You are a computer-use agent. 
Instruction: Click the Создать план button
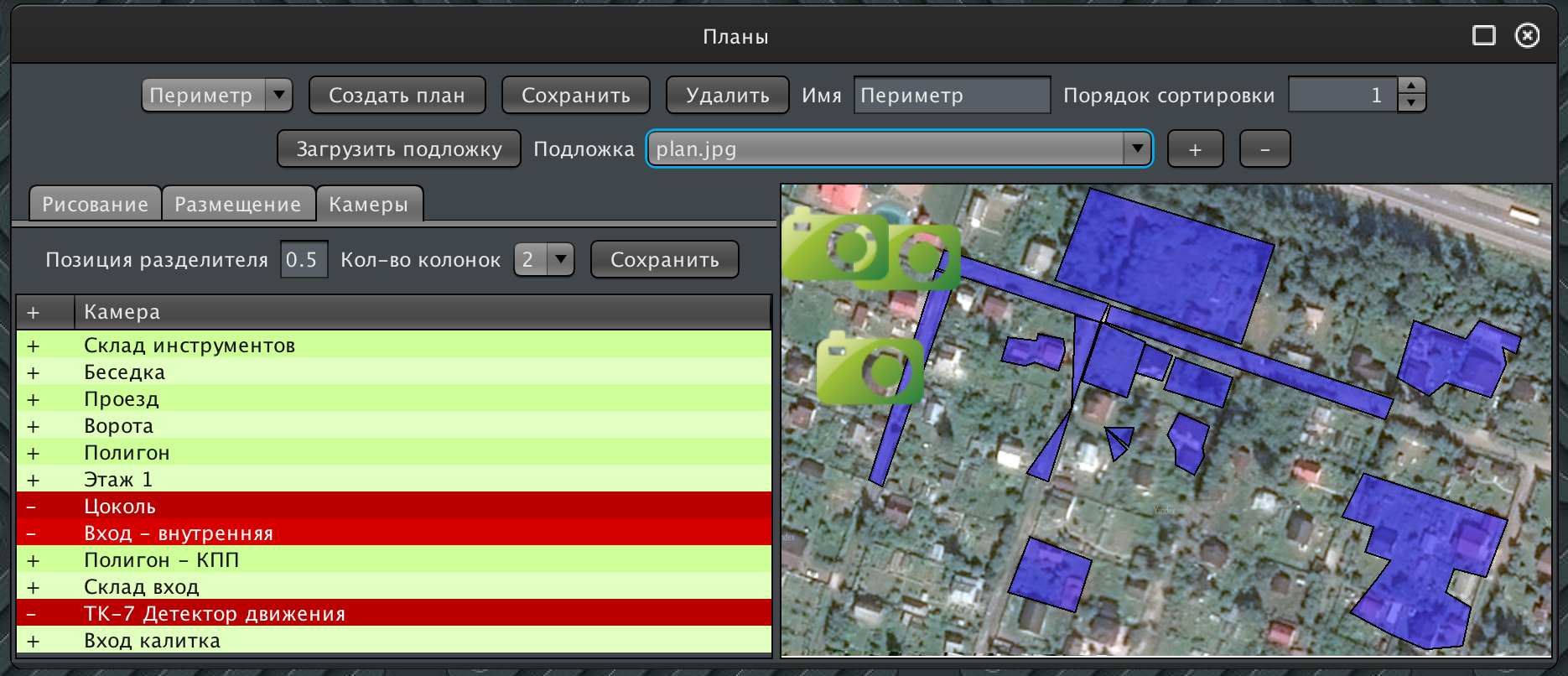[x=397, y=95]
